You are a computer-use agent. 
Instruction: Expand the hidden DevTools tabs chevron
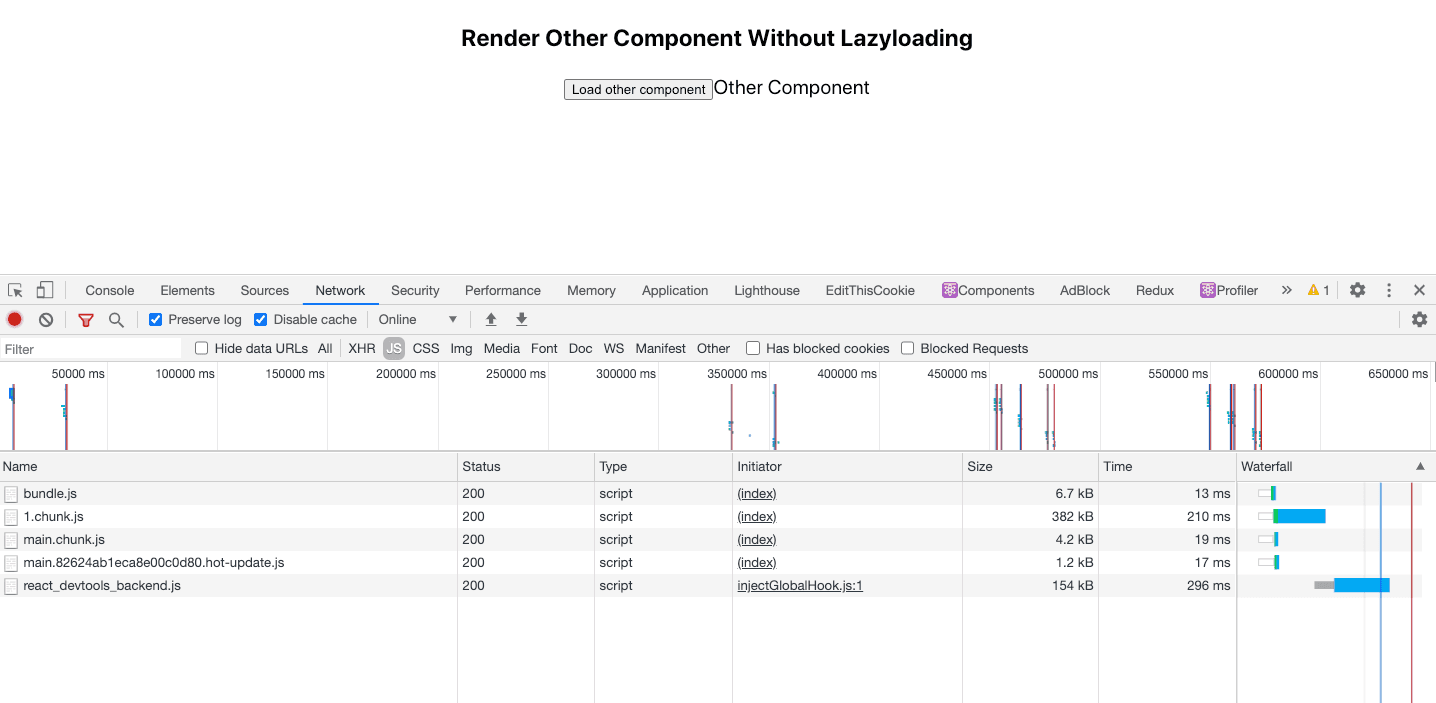(1286, 290)
